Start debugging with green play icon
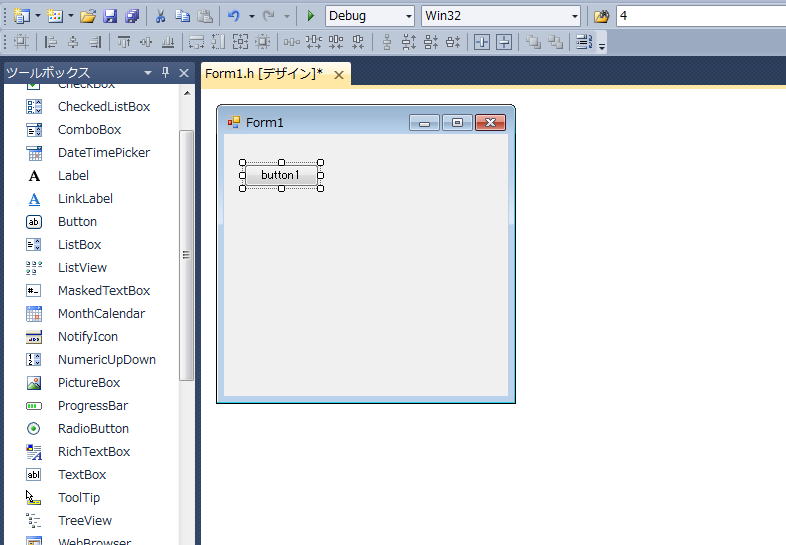The height and width of the screenshot is (545, 786). tap(311, 16)
